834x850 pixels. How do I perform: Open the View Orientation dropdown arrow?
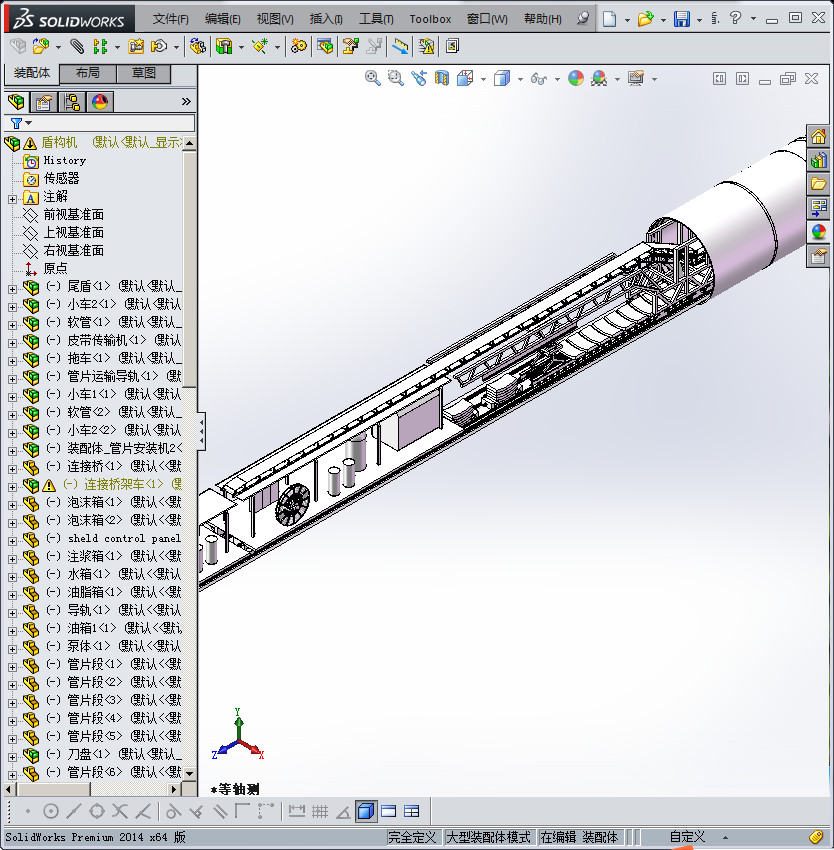(483, 80)
